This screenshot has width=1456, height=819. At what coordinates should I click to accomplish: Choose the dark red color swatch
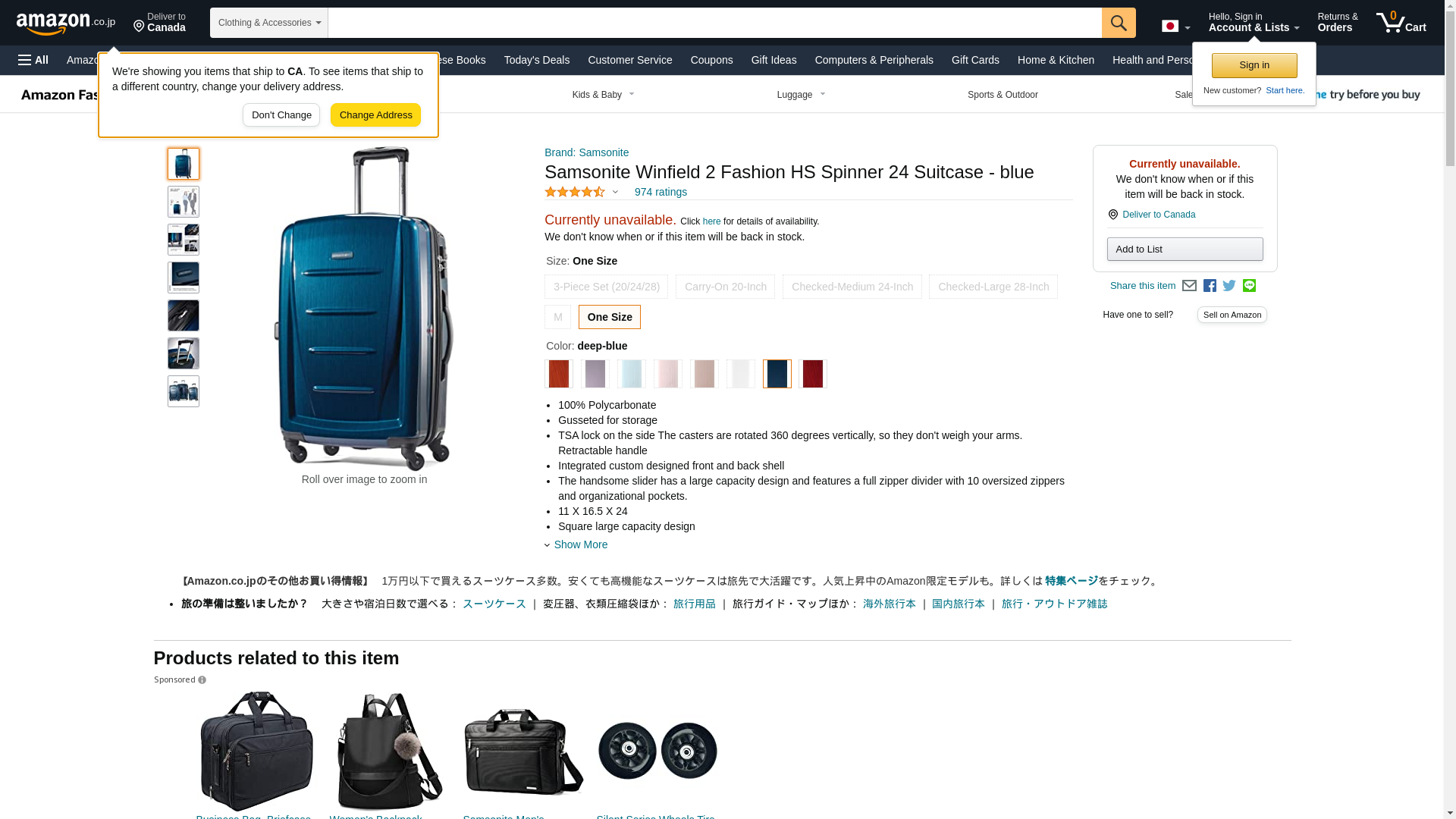[813, 374]
